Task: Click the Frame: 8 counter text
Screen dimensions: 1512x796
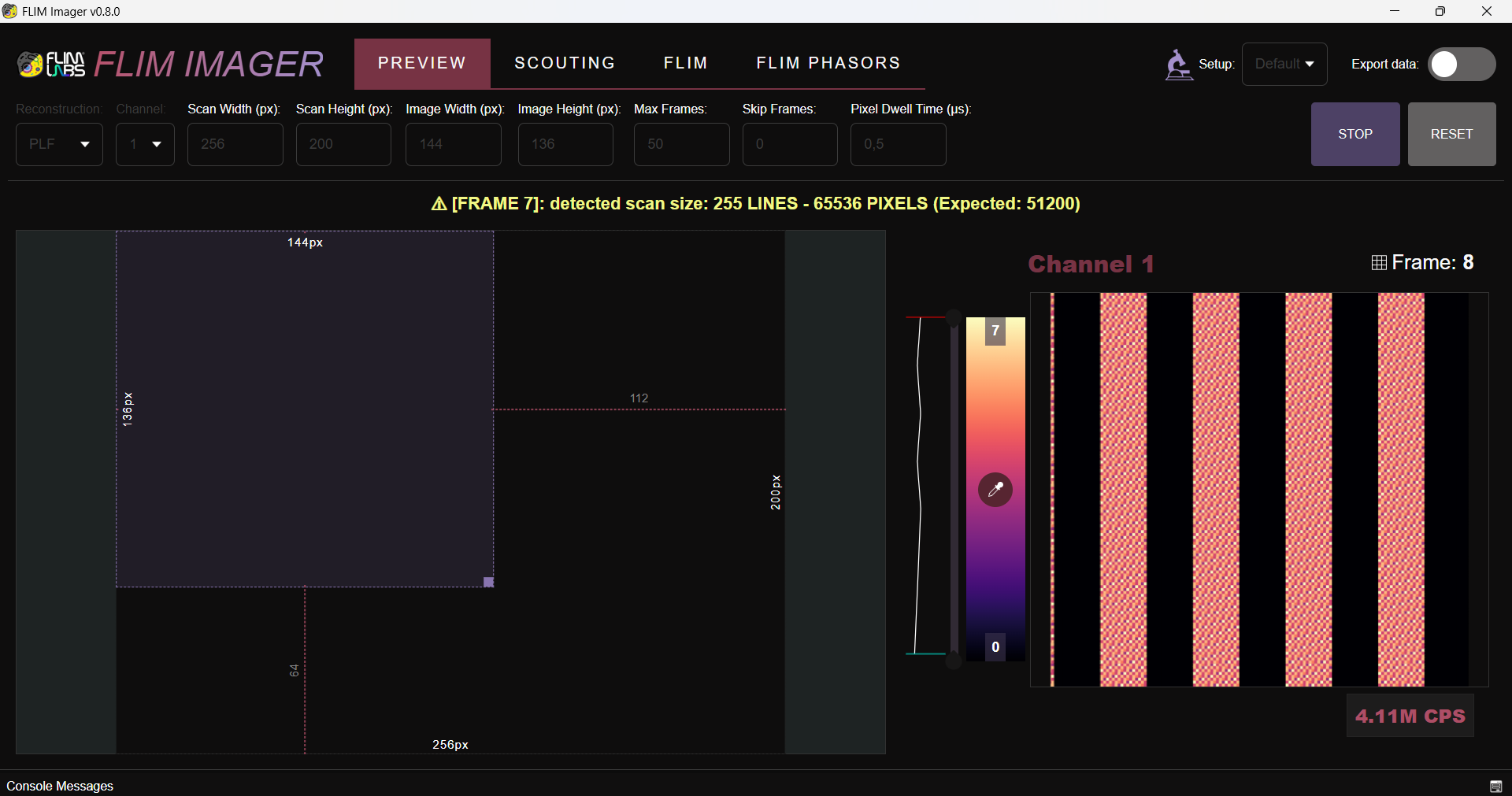Action: coord(1432,262)
